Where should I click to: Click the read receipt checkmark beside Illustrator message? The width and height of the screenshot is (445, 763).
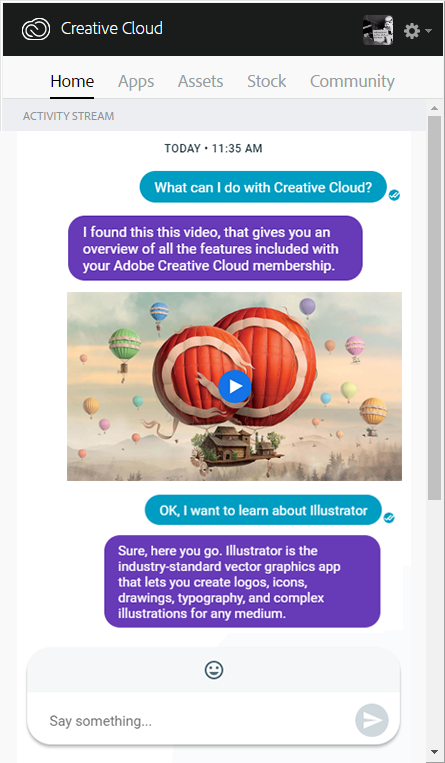(389, 518)
